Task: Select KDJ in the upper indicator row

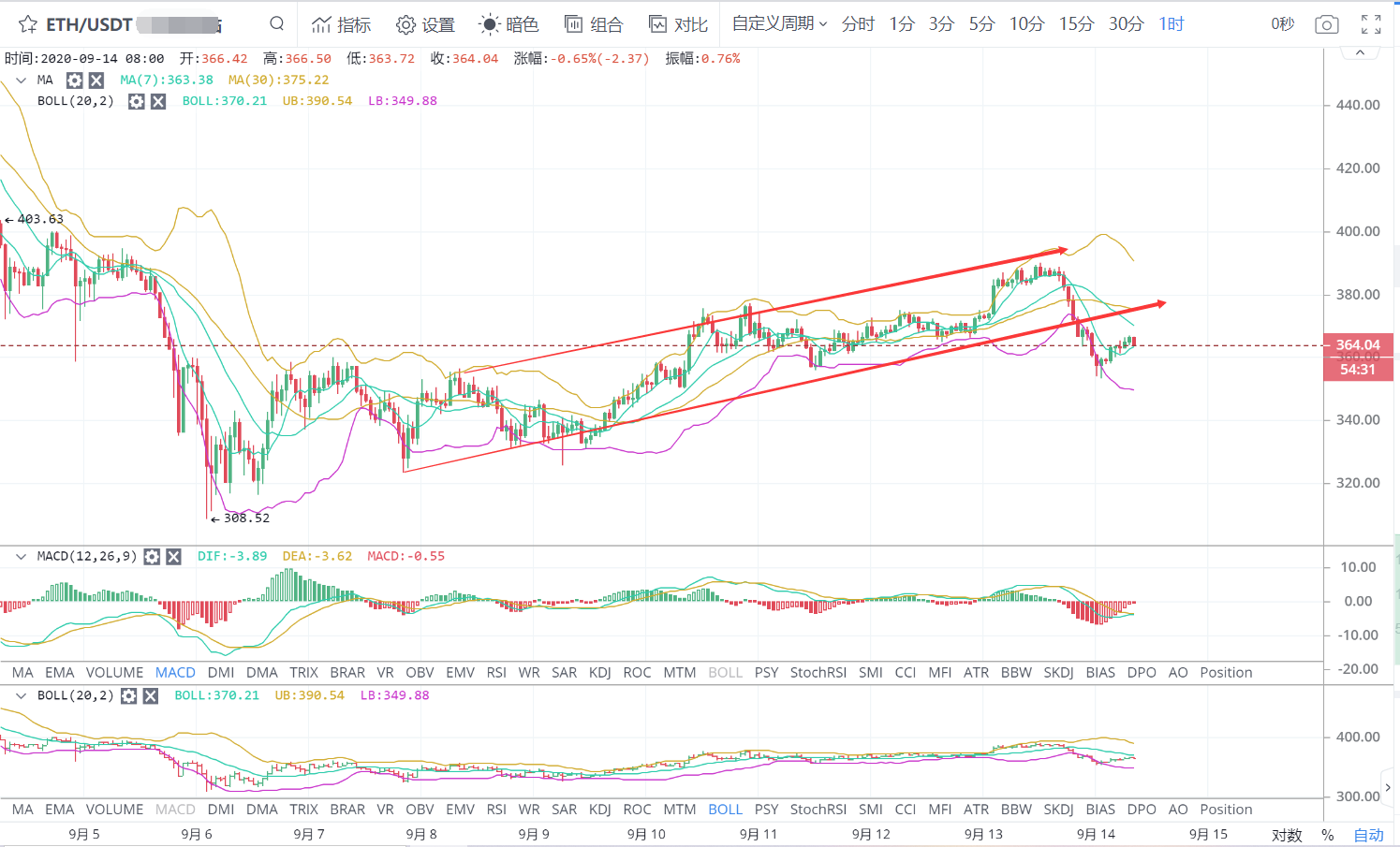Action: point(599,673)
